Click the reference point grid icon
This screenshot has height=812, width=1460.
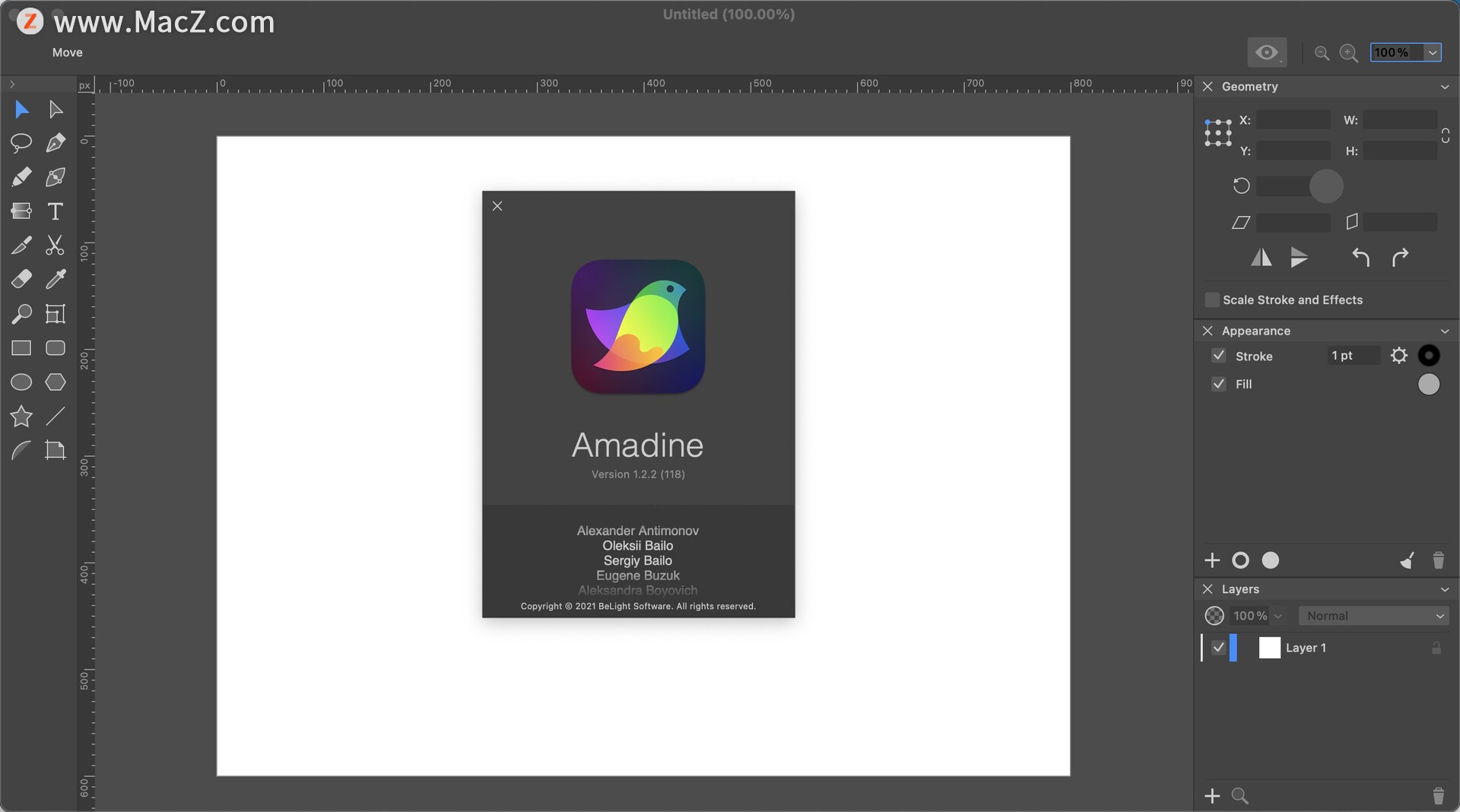coord(1217,133)
